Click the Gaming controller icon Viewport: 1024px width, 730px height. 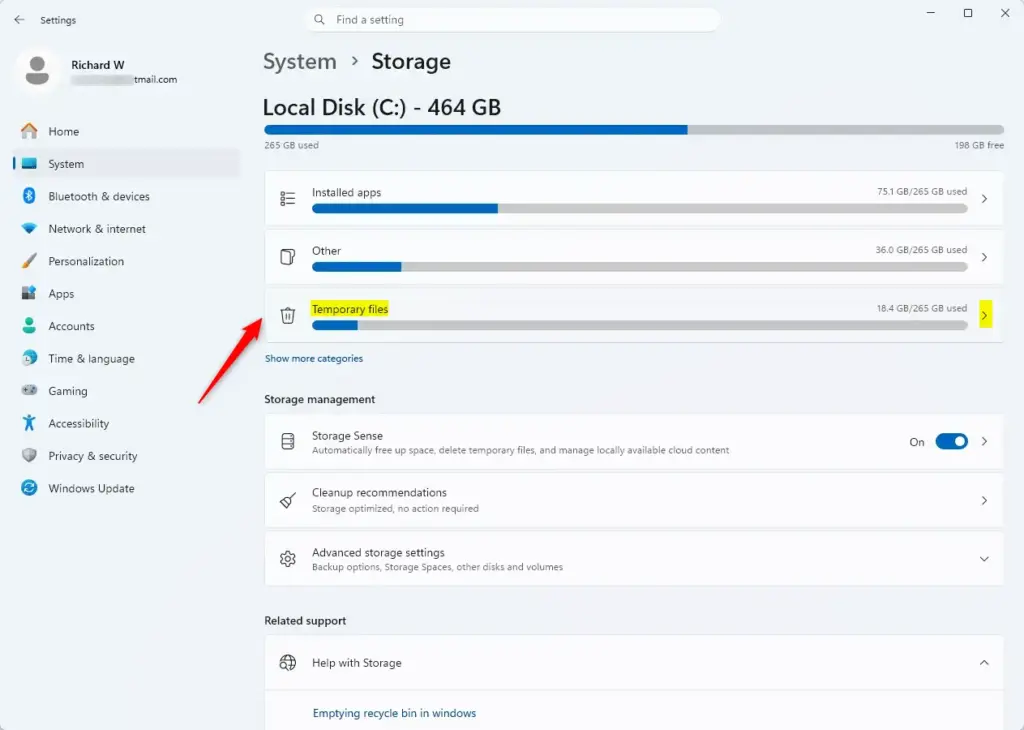29,390
